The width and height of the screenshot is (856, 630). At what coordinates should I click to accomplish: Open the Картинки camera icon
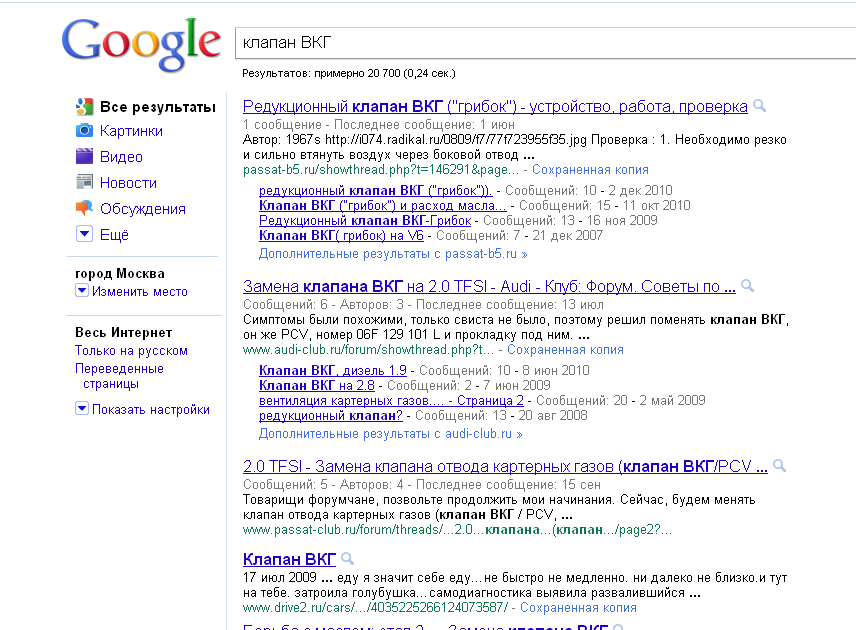tap(84, 130)
